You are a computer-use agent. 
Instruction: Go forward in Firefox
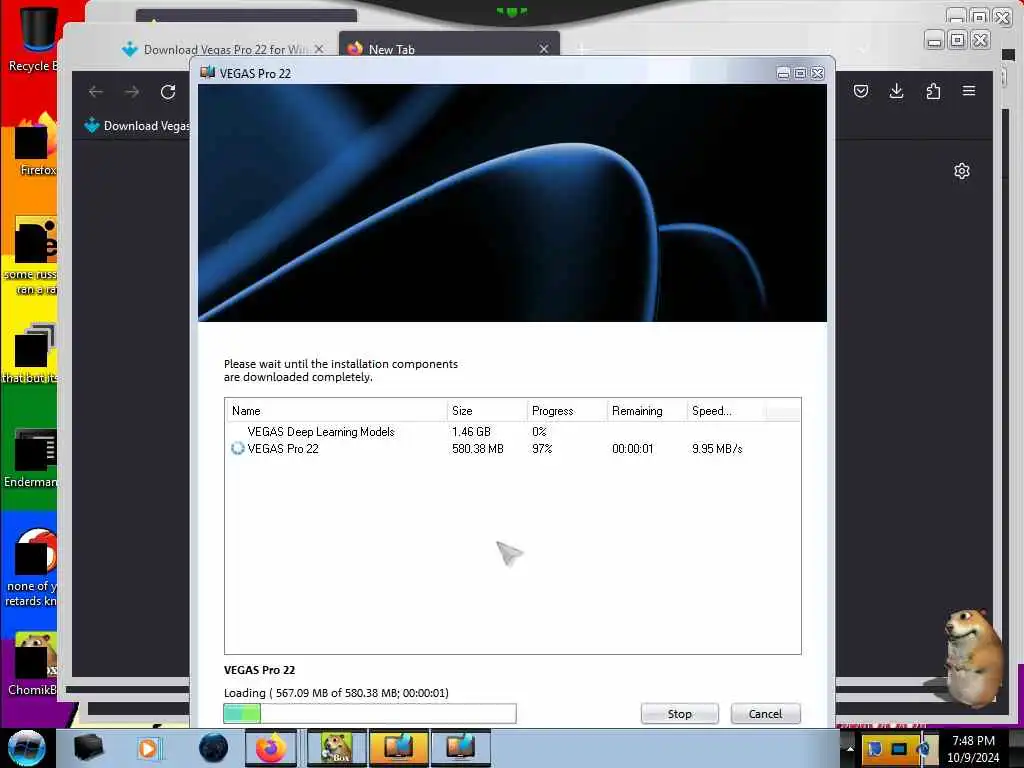tap(132, 92)
